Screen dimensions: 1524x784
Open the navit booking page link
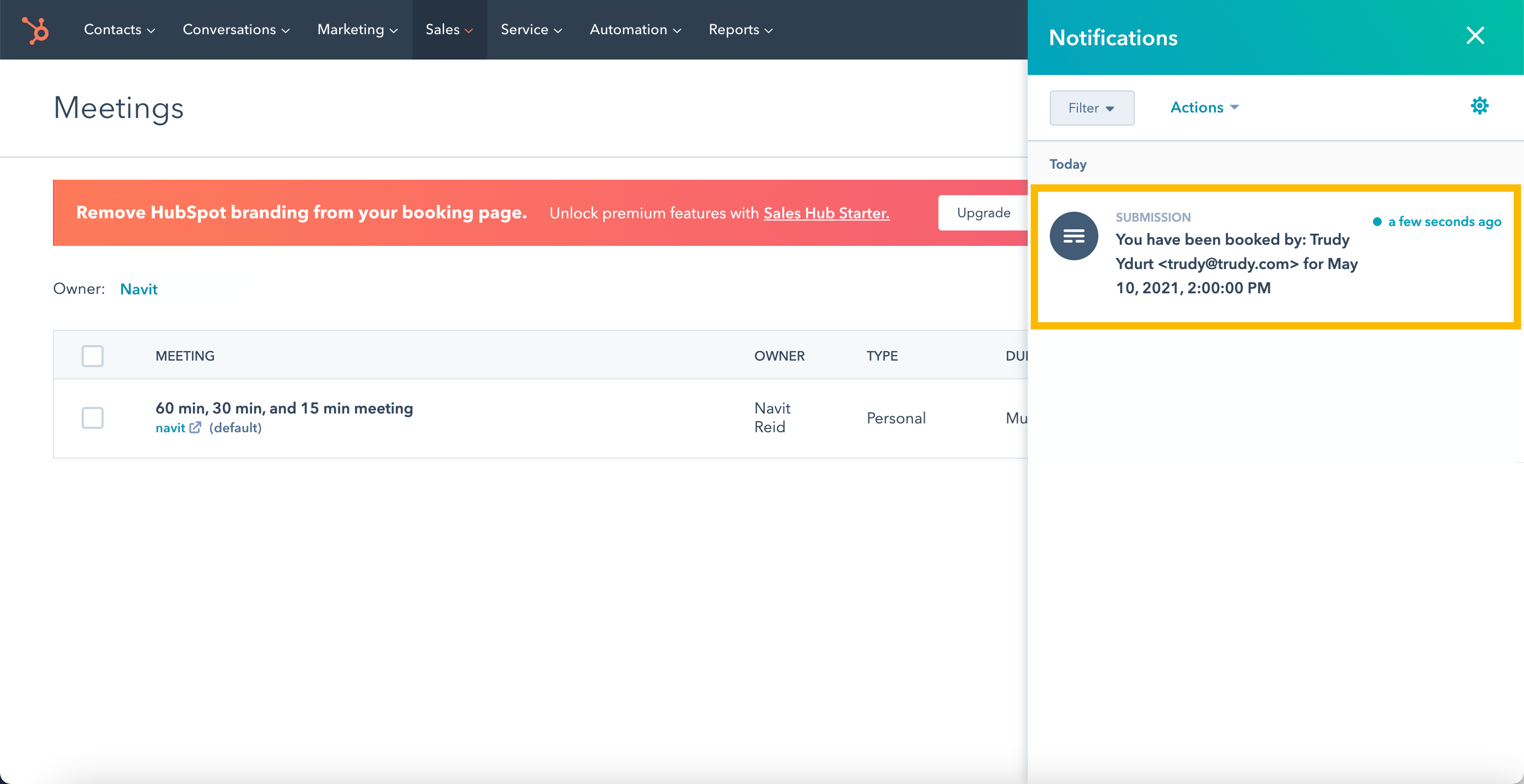170,427
